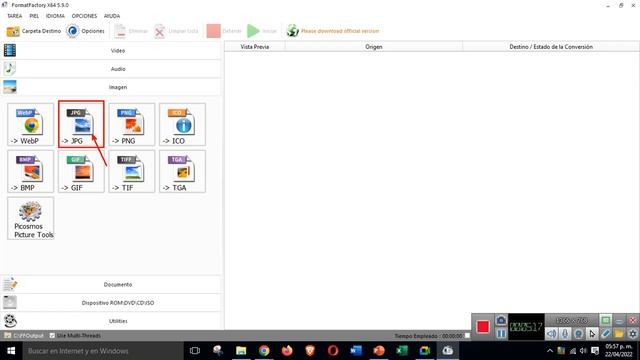
Task: Open the screen recorder settings gear
Action: pyautogui.click(x=633, y=334)
